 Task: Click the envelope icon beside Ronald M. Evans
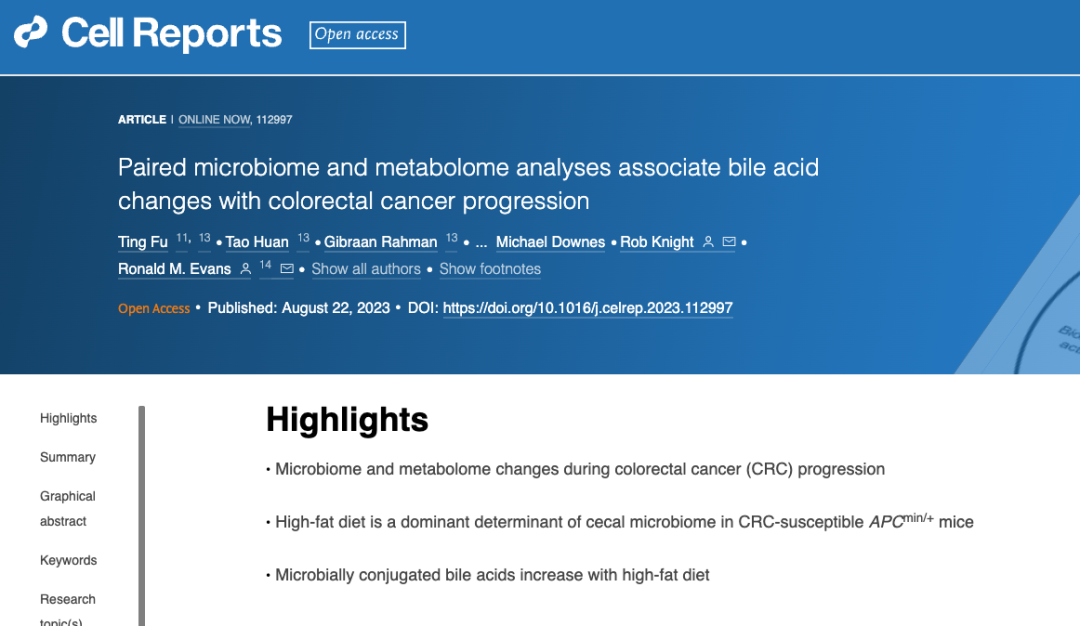click(x=287, y=269)
